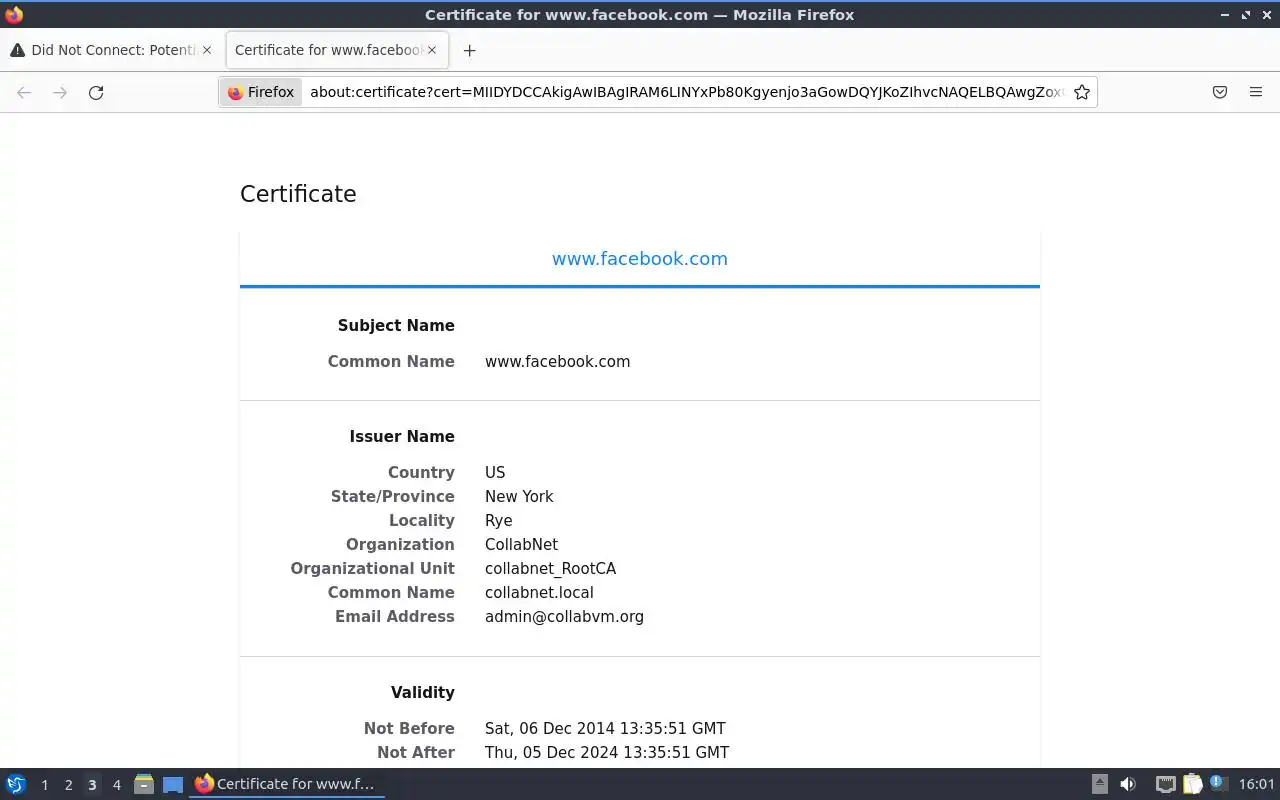Switch to workspace 4
This screenshot has height=800, width=1280.
[116, 785]
